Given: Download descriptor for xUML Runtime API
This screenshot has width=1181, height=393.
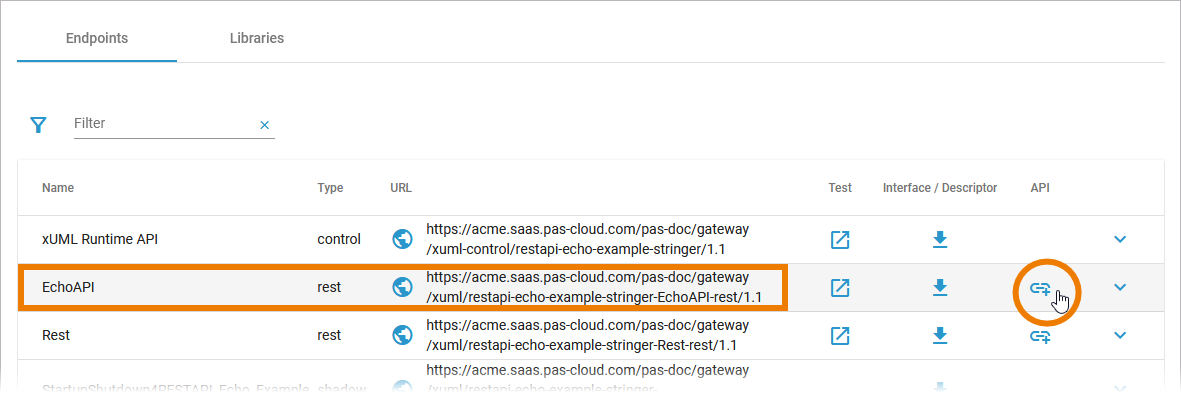Looking at the screenshot, I should click(939, 239).
